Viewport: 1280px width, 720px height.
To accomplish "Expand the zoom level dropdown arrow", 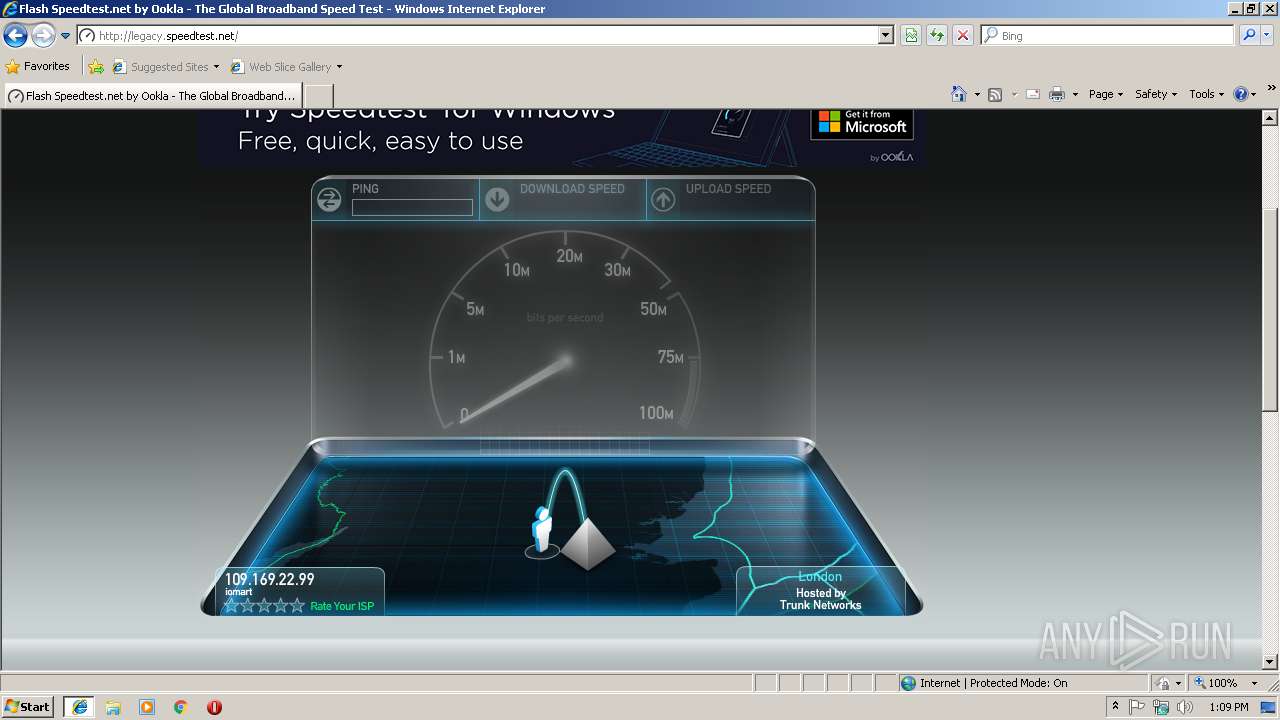I will click(1254, 683).
